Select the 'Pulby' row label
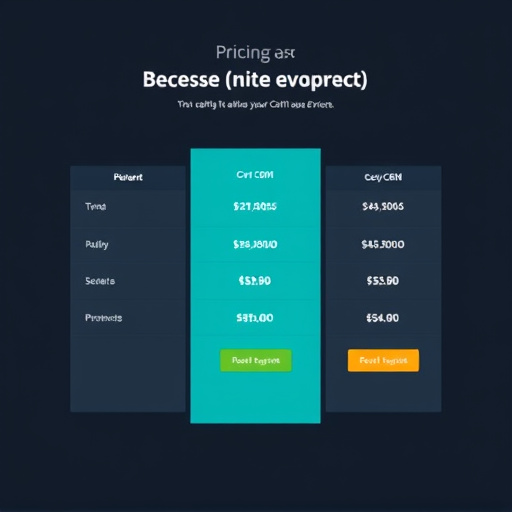512x512 pixels. (97, 245)
